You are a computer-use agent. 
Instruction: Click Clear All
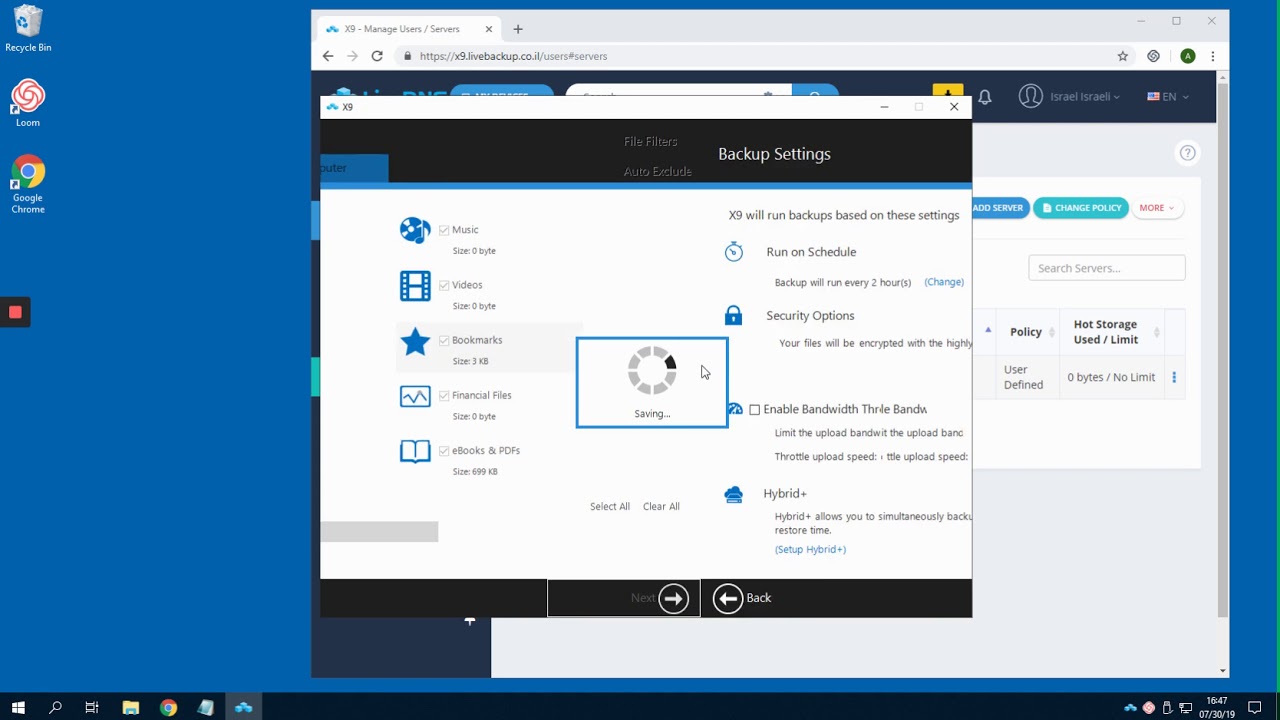tap(661, 506)
